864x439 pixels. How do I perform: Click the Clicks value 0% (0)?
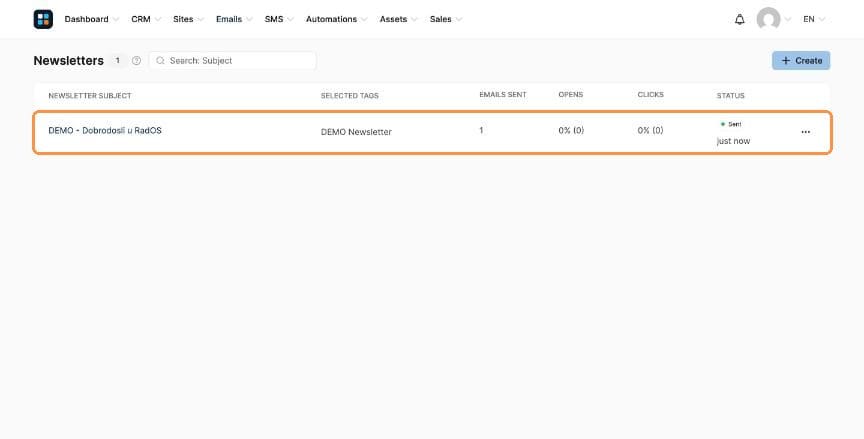tap(650, 131)
